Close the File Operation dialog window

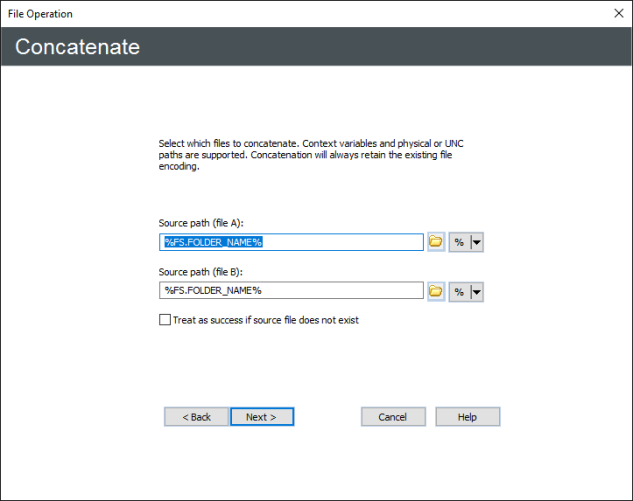coord(617,14)
